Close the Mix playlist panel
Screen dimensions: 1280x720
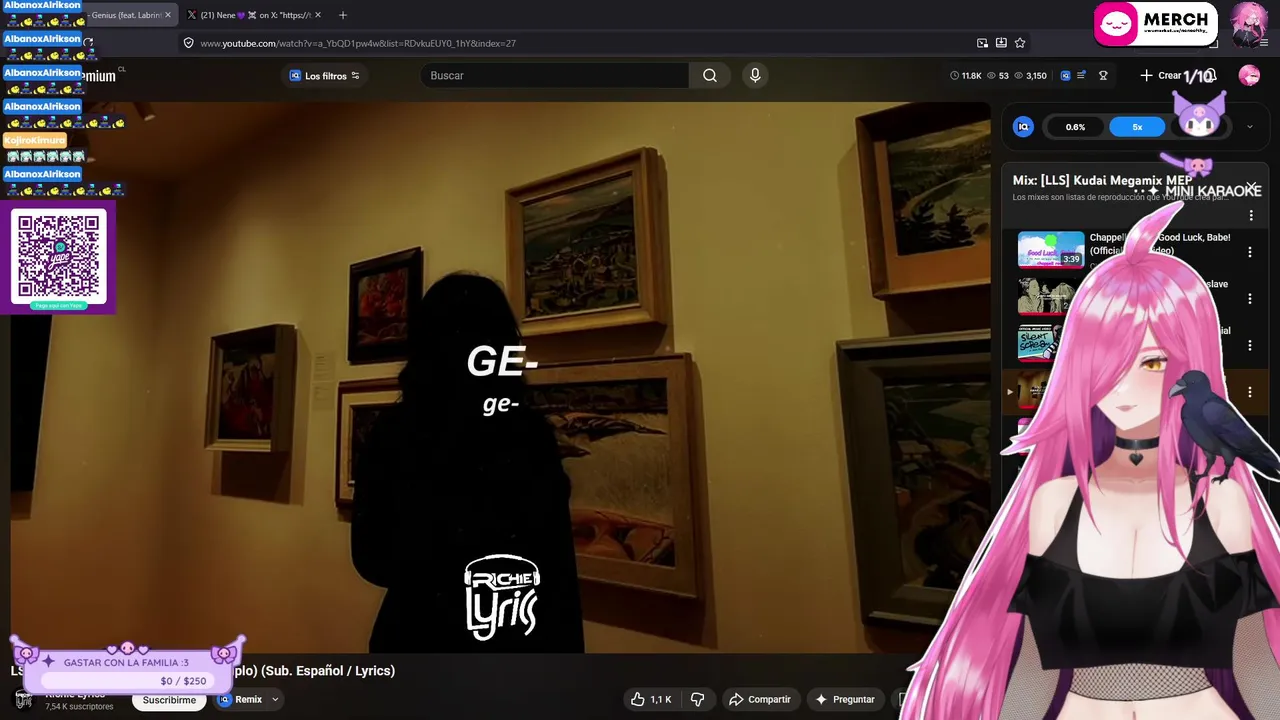pyautogui.click(x=1250, y=187)
